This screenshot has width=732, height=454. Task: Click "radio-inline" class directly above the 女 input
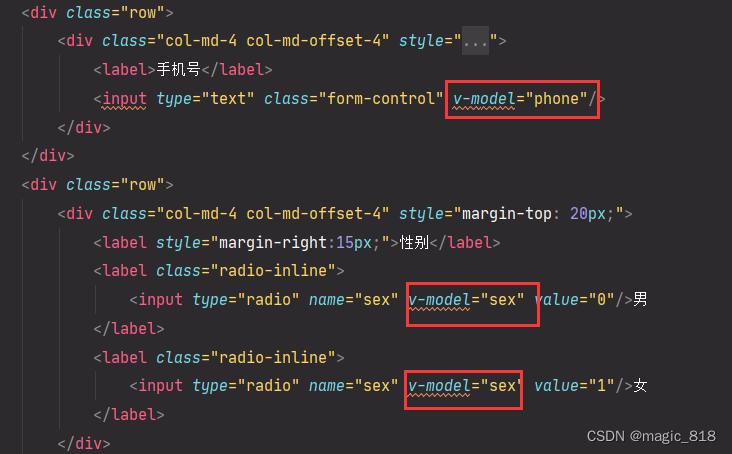[273, 358]
